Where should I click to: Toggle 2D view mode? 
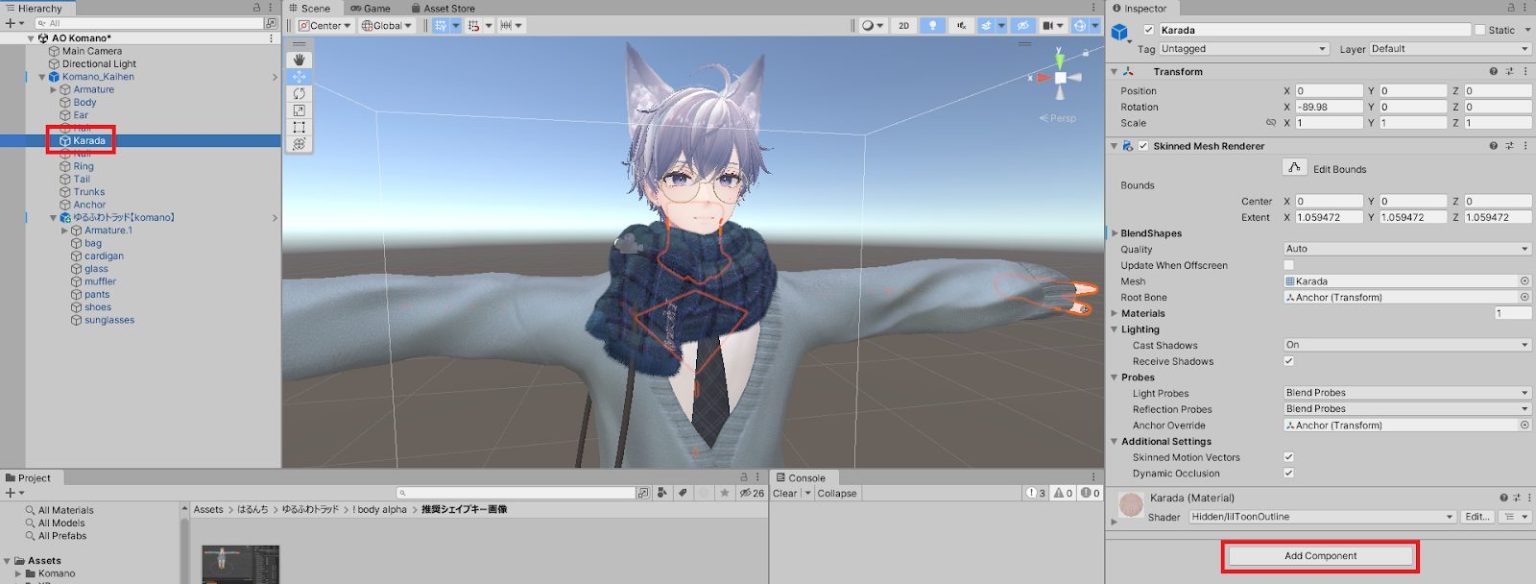(x=902, y=25)
